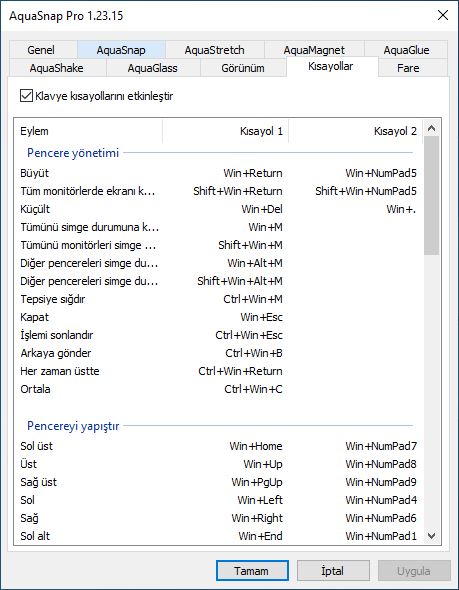Screen dimensions: 459x590
Task: Click the Win+Right shortcut cell
Action: (x=257, y=519)
